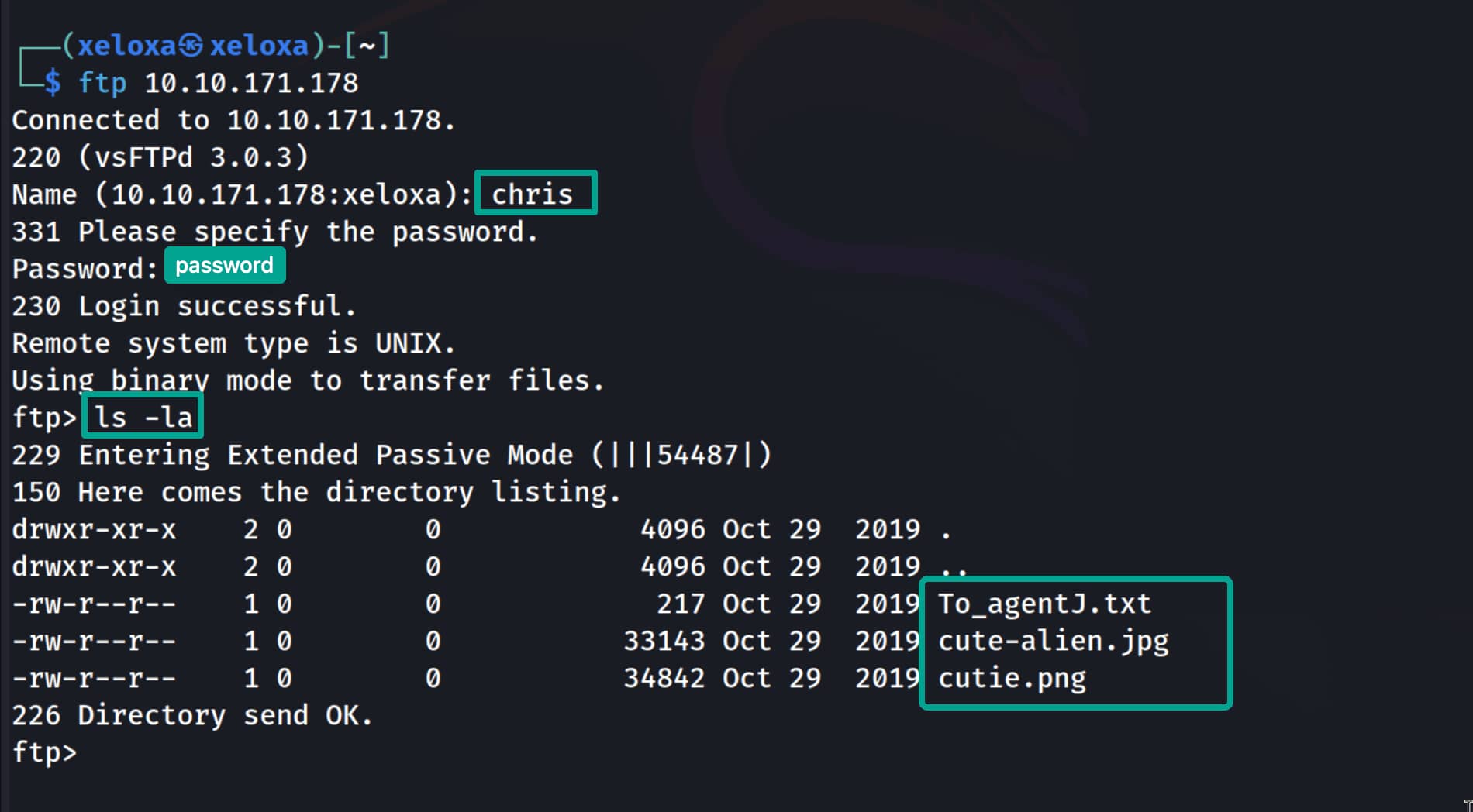This screenshot has height=812, width=1473.
Task: Click the Kali symbol in the shell prompt
Action: [191, 46]
